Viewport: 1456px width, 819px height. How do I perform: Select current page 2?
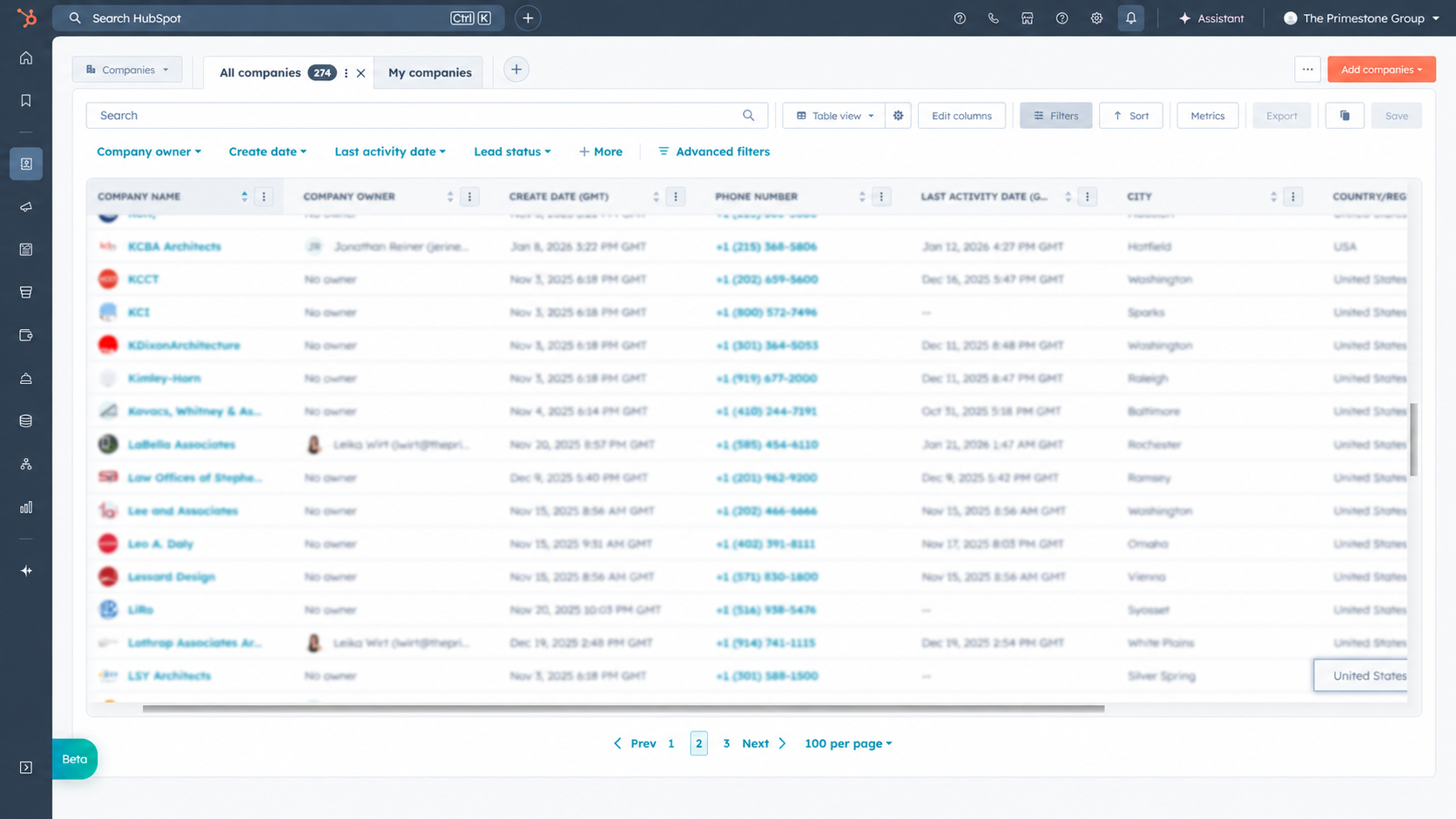coord(699,743)
